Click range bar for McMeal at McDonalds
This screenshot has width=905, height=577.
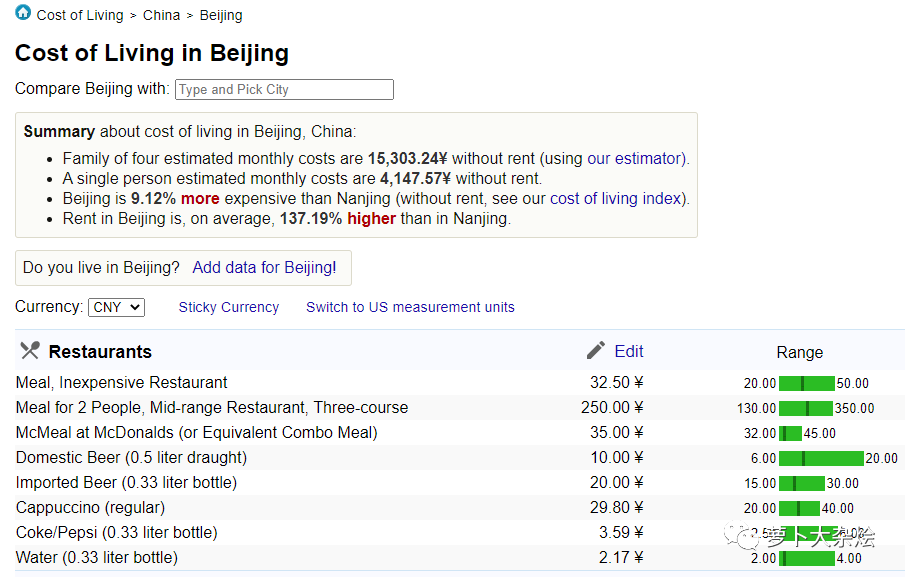click(x=790, y=433)
